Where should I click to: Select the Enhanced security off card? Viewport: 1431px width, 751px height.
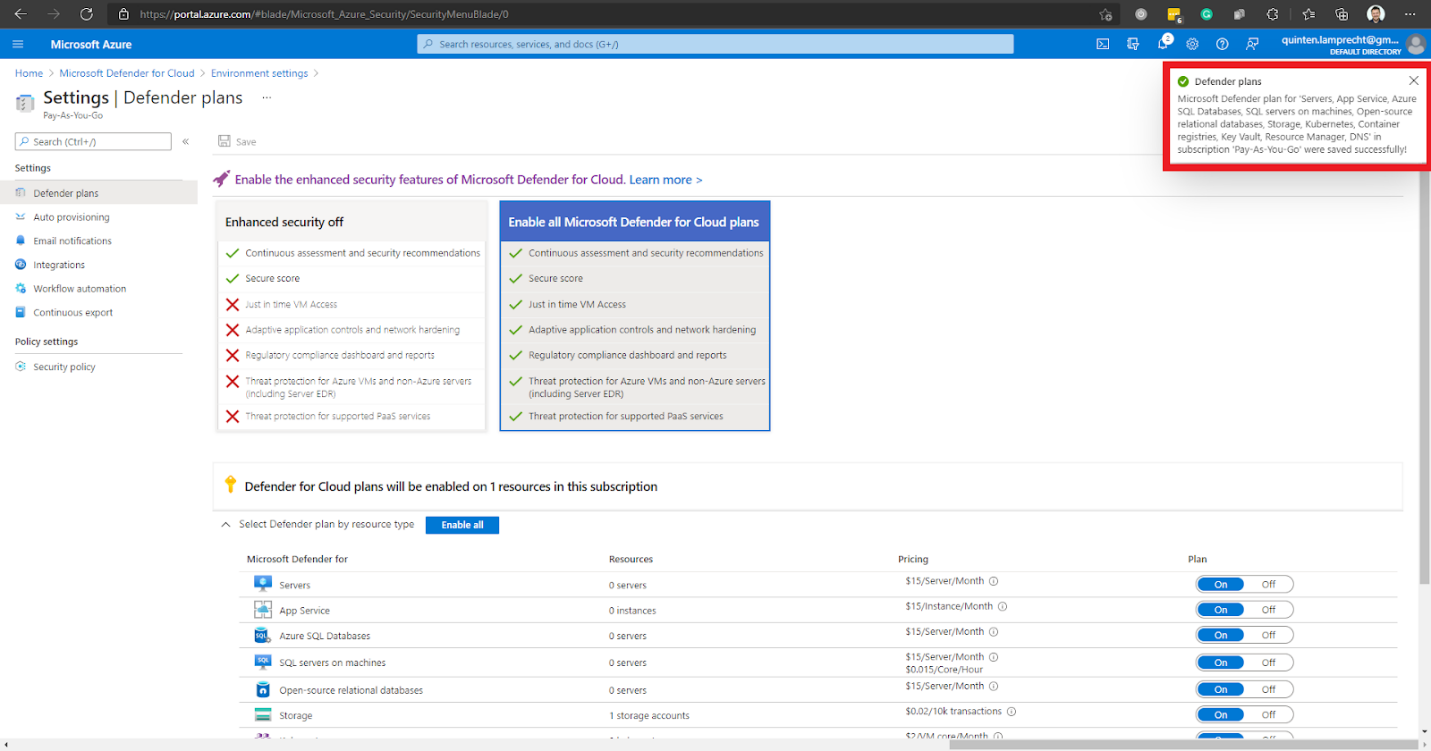(x=351, y=316)
